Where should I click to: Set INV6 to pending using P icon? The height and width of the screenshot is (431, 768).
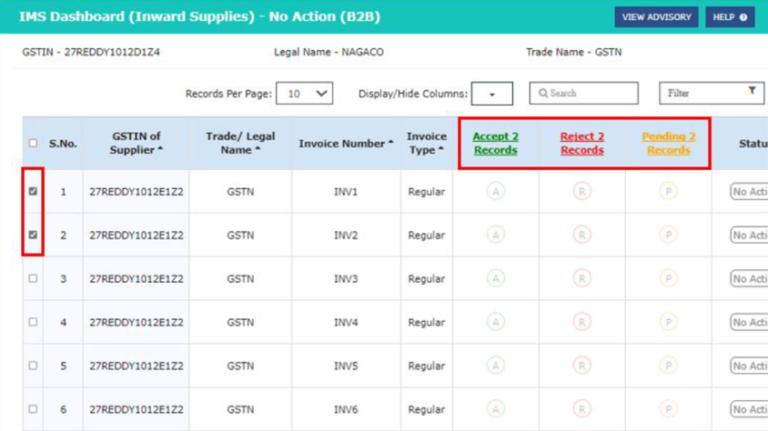point(668,409)
